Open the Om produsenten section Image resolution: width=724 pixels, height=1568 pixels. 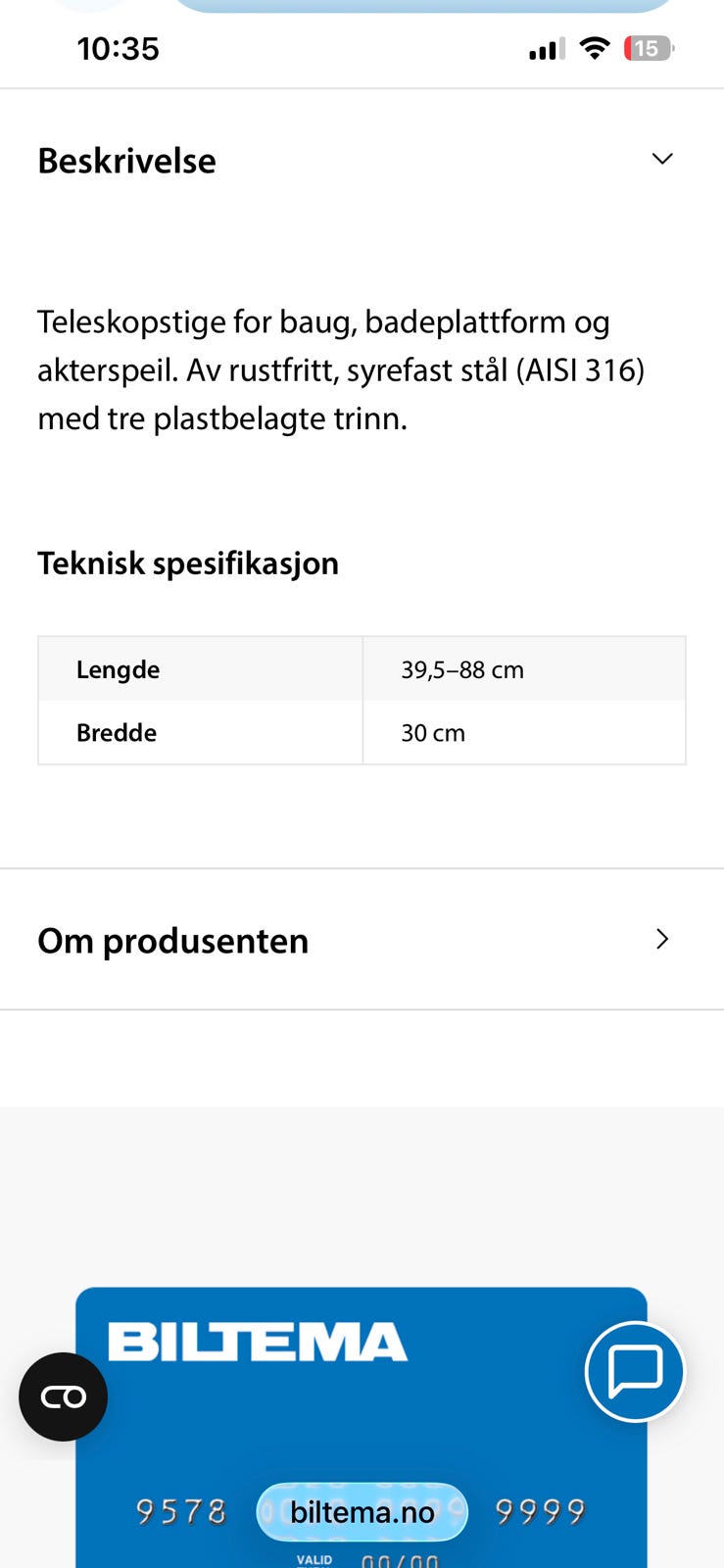click(362, 939)
